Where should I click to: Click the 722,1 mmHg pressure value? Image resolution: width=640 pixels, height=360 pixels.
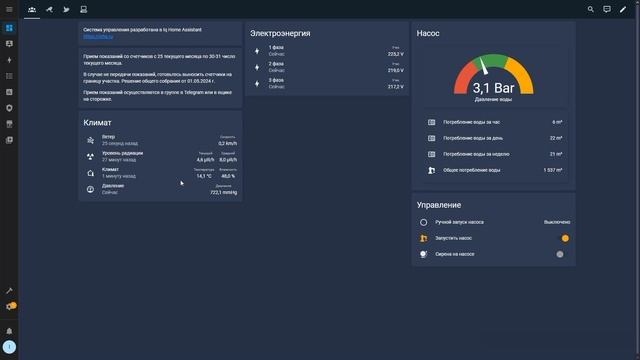(x=223, y=193)
